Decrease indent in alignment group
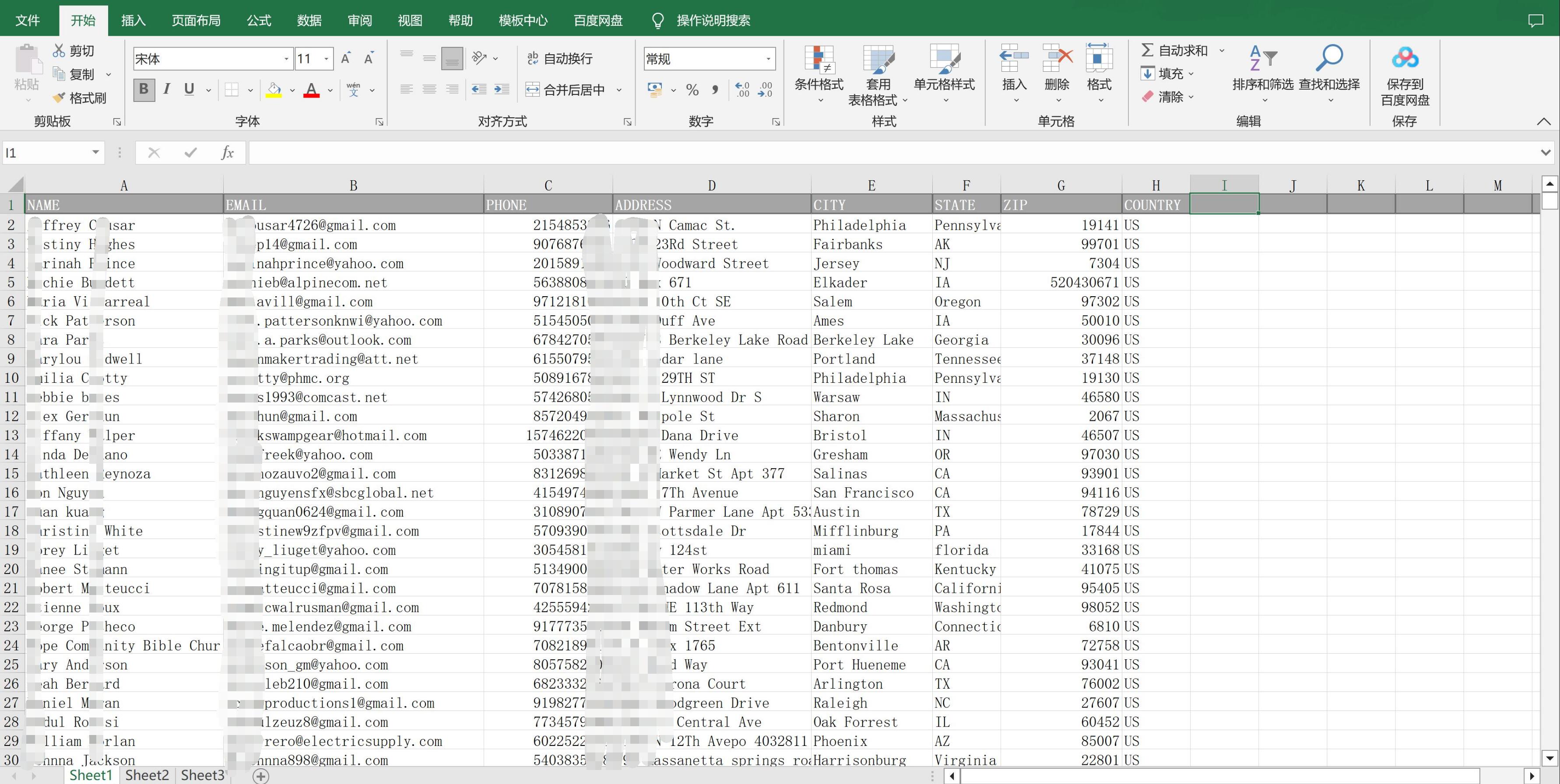This screenshot has height=784, width=1560. click(x=479, y=90)
